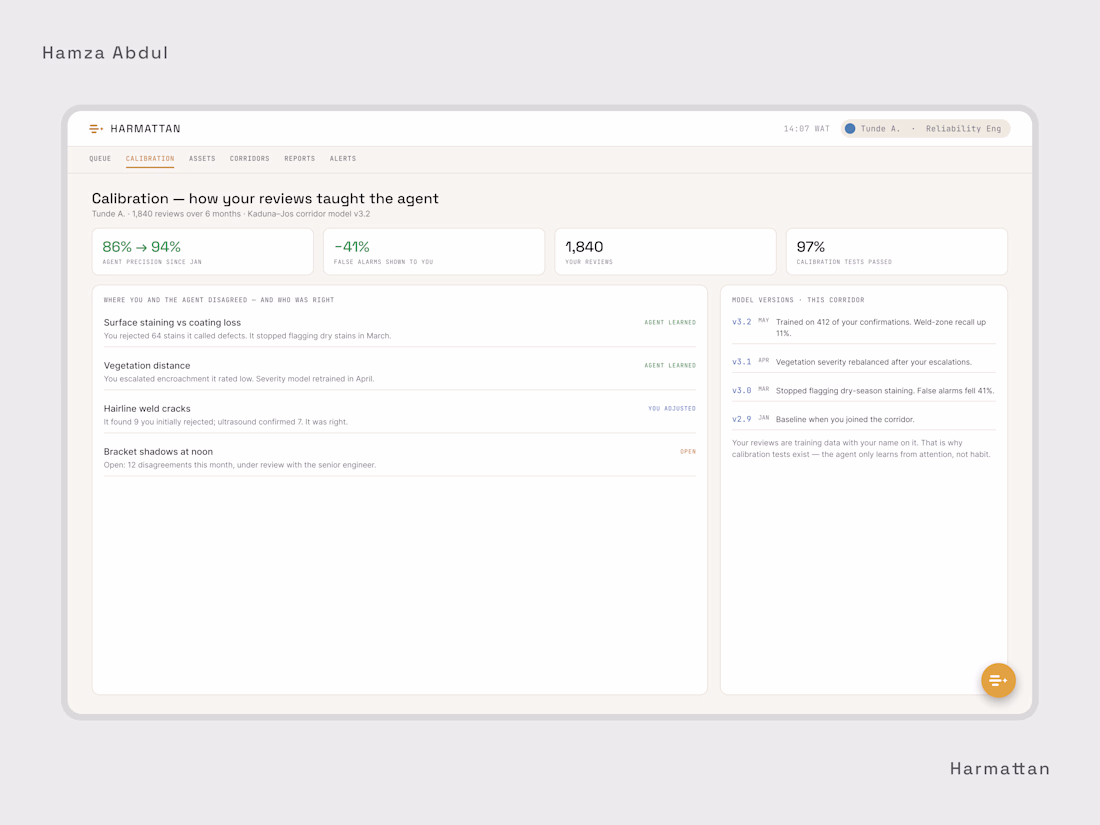Select the 97% calibration tests passed card
The image size is (1100, 825).
point(897,252)
